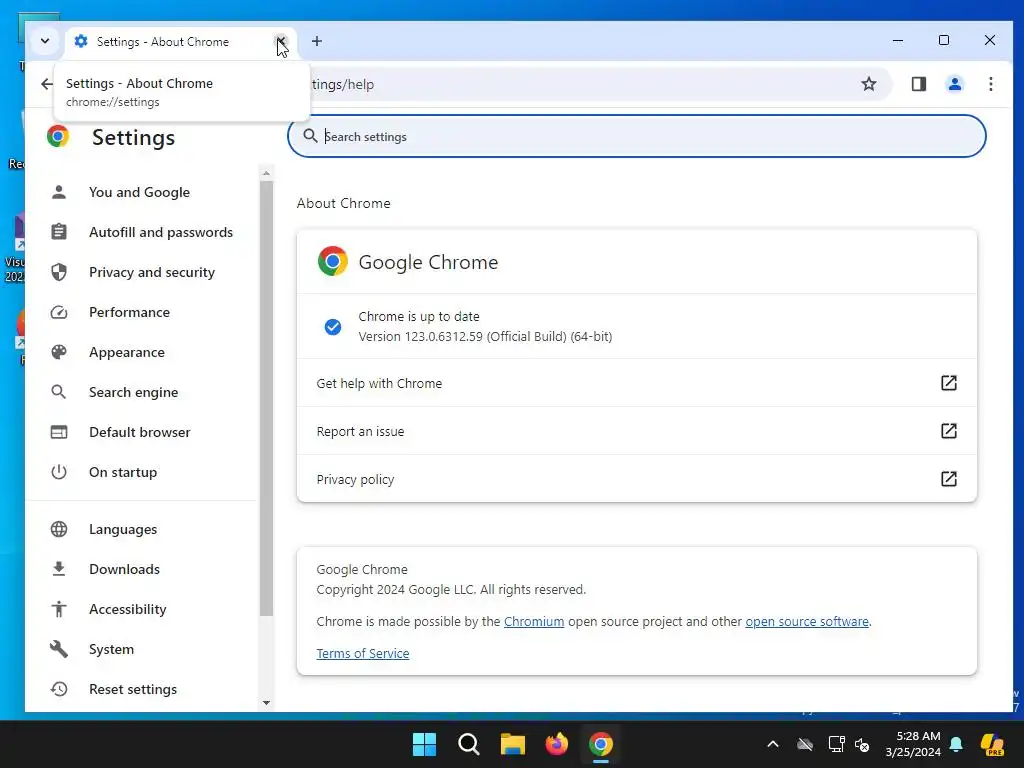Click the sidebar scrollbar thumb

[266, 398]
